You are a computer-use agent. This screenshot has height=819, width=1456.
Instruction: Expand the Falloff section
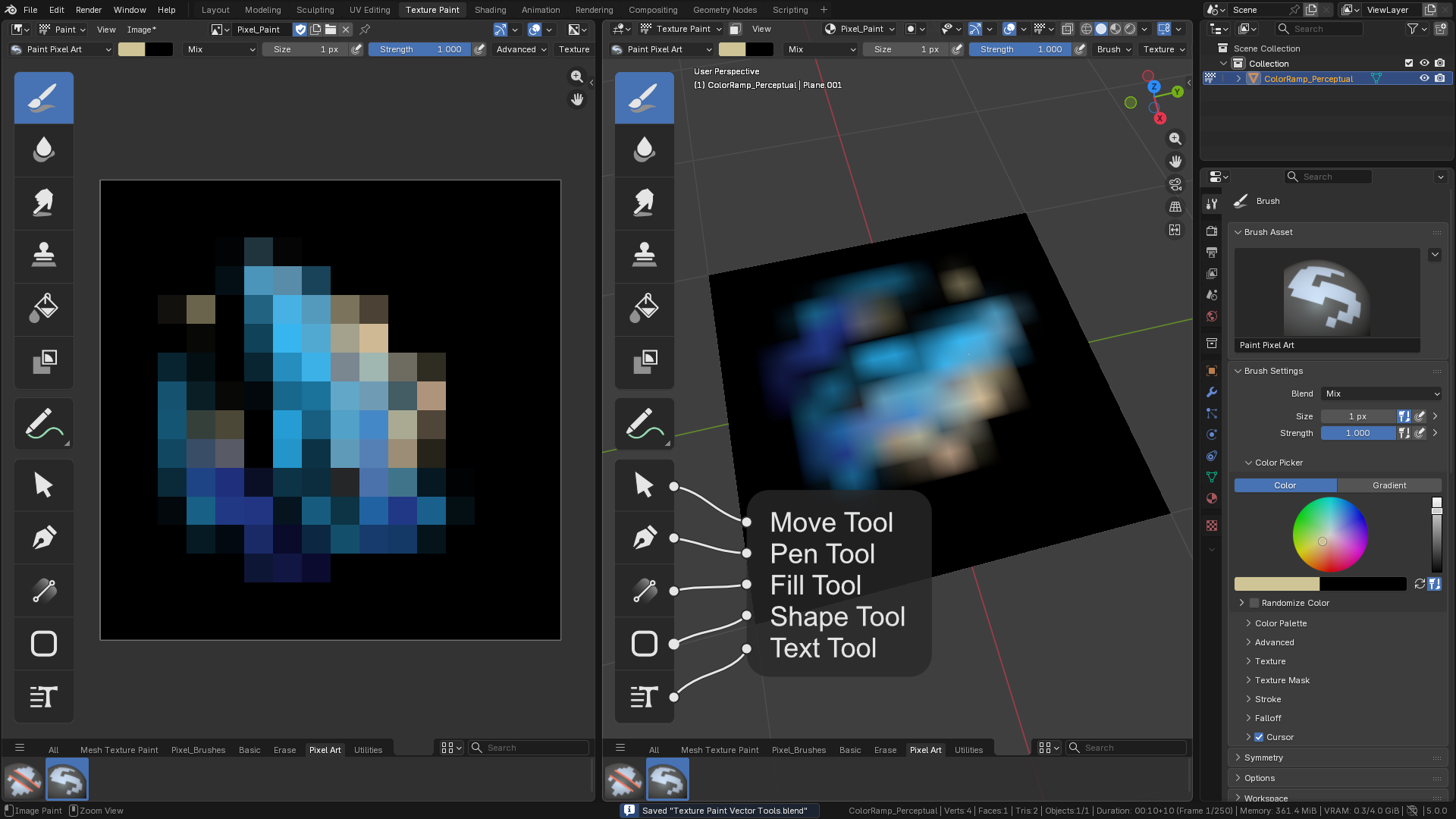point(1268,718)
